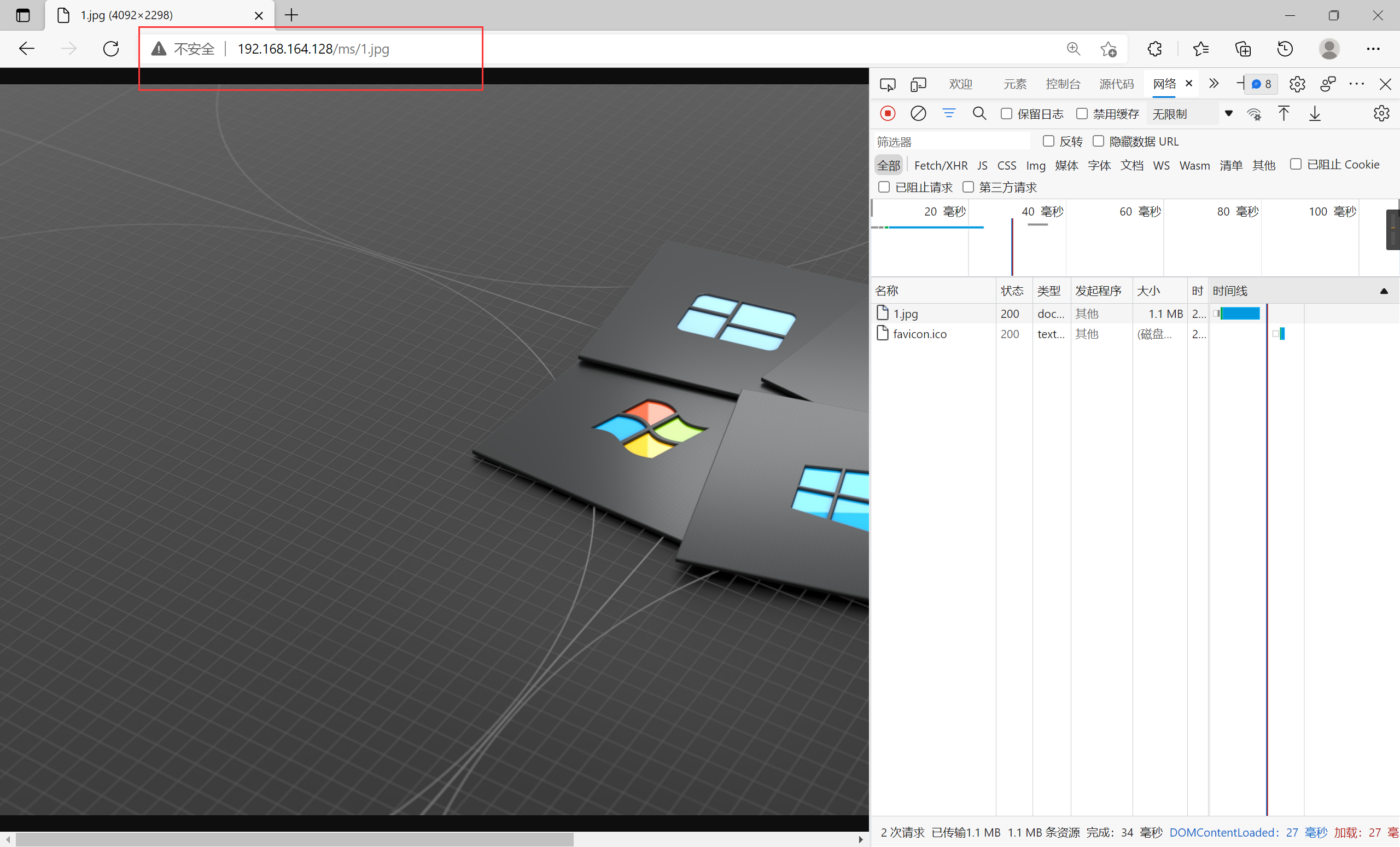1400x847 pixels.
Task: Click 时间线 column sort arrow
Action: point(1384,291)
